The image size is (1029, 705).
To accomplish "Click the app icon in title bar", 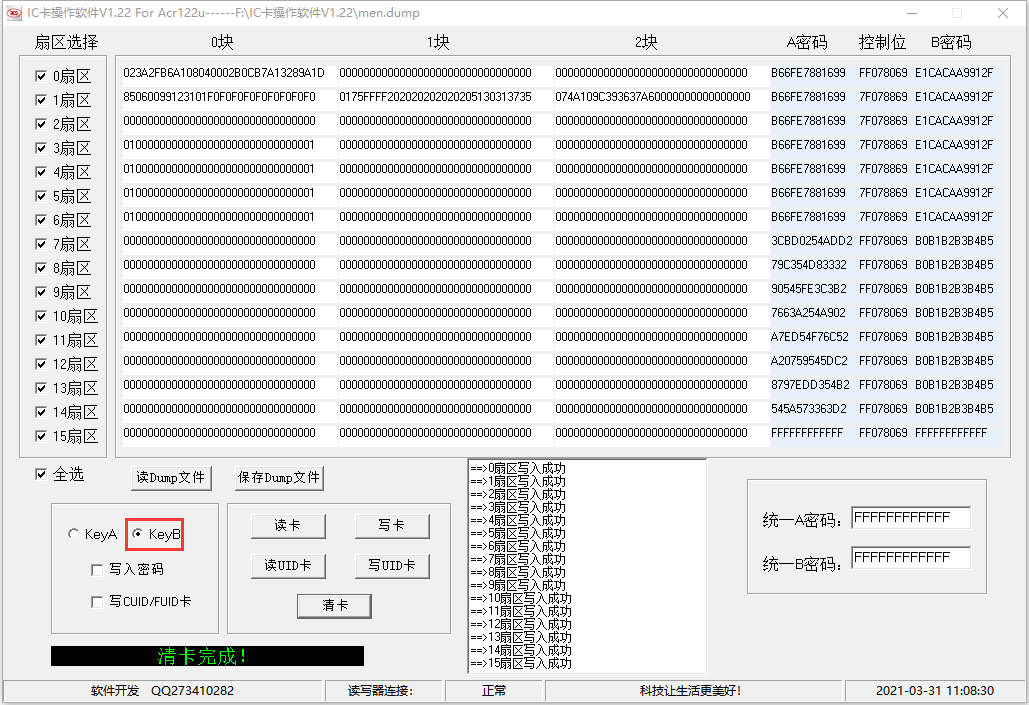I will (14, 12).
